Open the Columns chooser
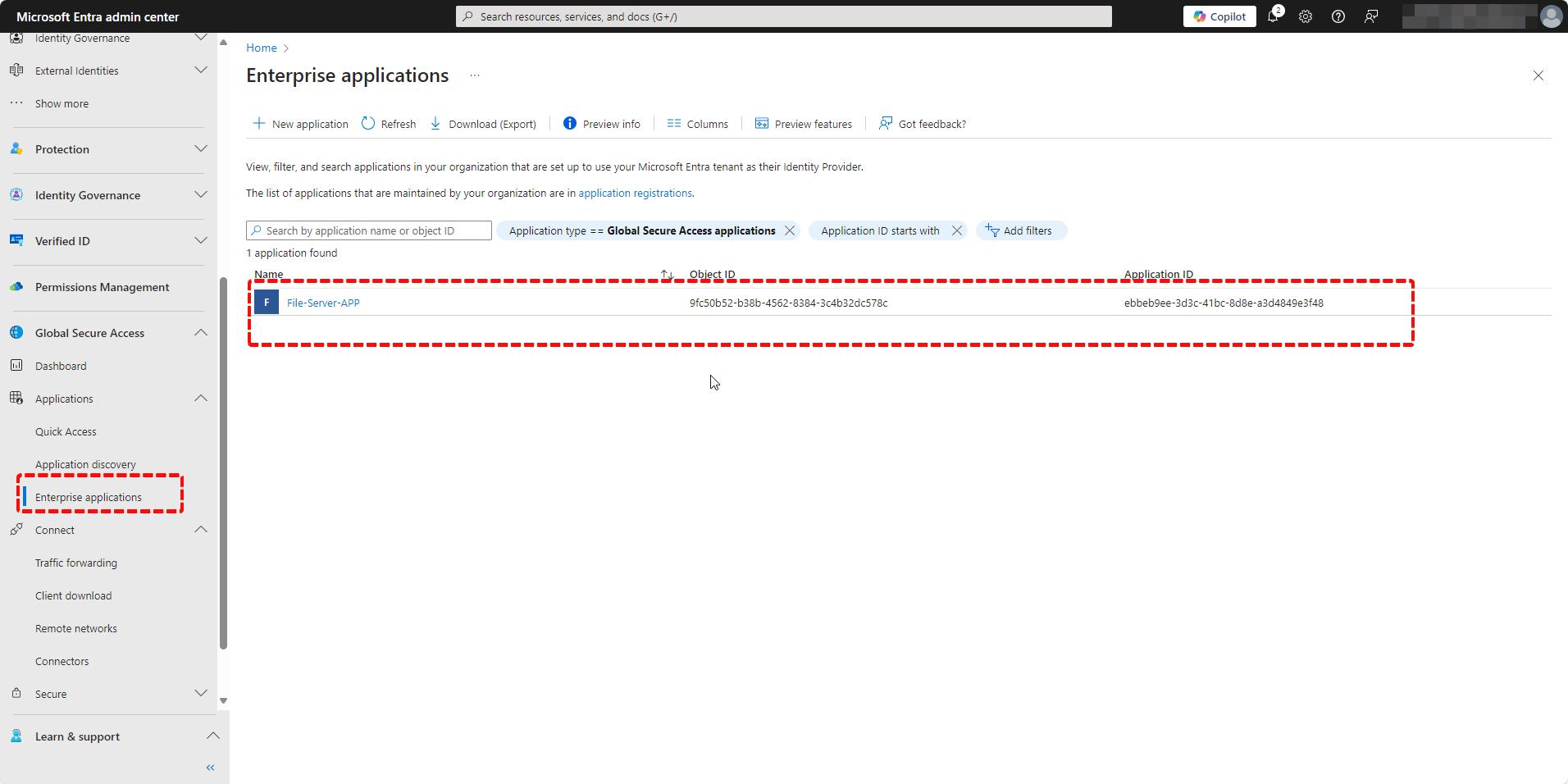Image resolution: width=1568 pixels, height=784 pixels. coord(698,124)
